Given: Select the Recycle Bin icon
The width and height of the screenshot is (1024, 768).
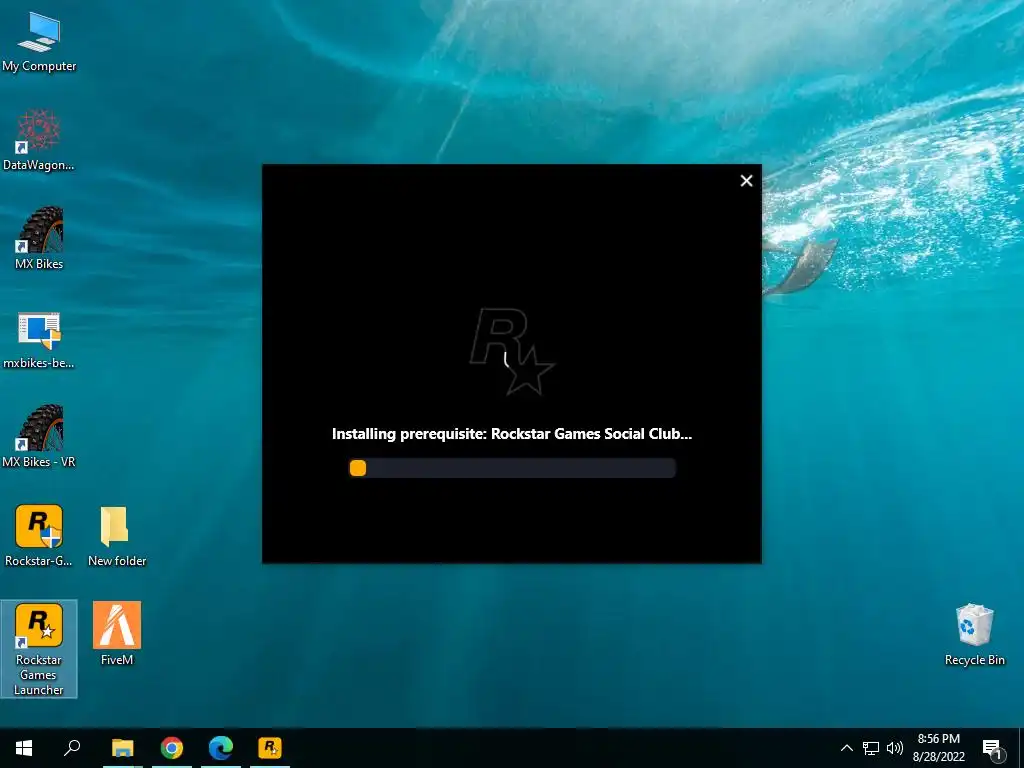Looking at the screenshot, I should (x=974, y=635).
